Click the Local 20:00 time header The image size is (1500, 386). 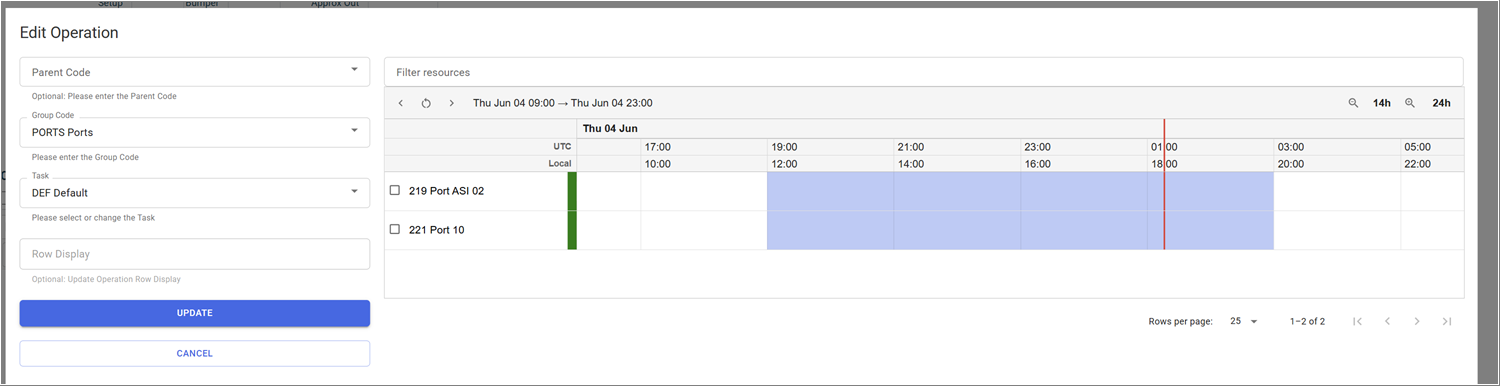(1290, 164)
